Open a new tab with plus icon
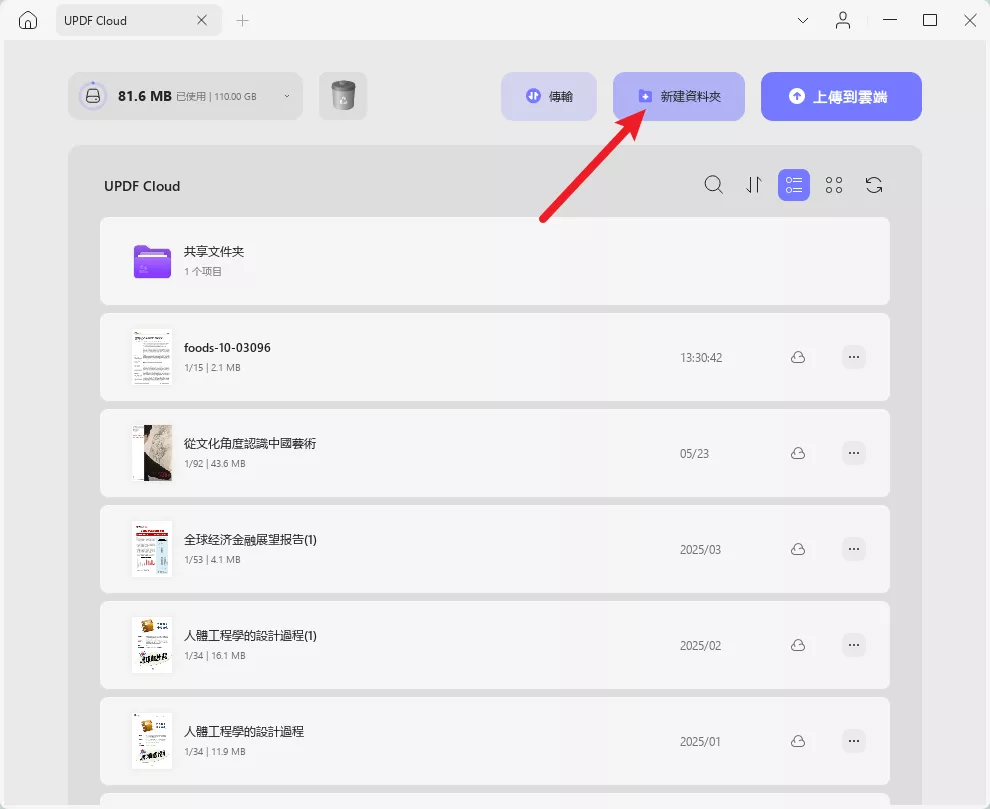 pyautogui.click(x=242, y=21)
